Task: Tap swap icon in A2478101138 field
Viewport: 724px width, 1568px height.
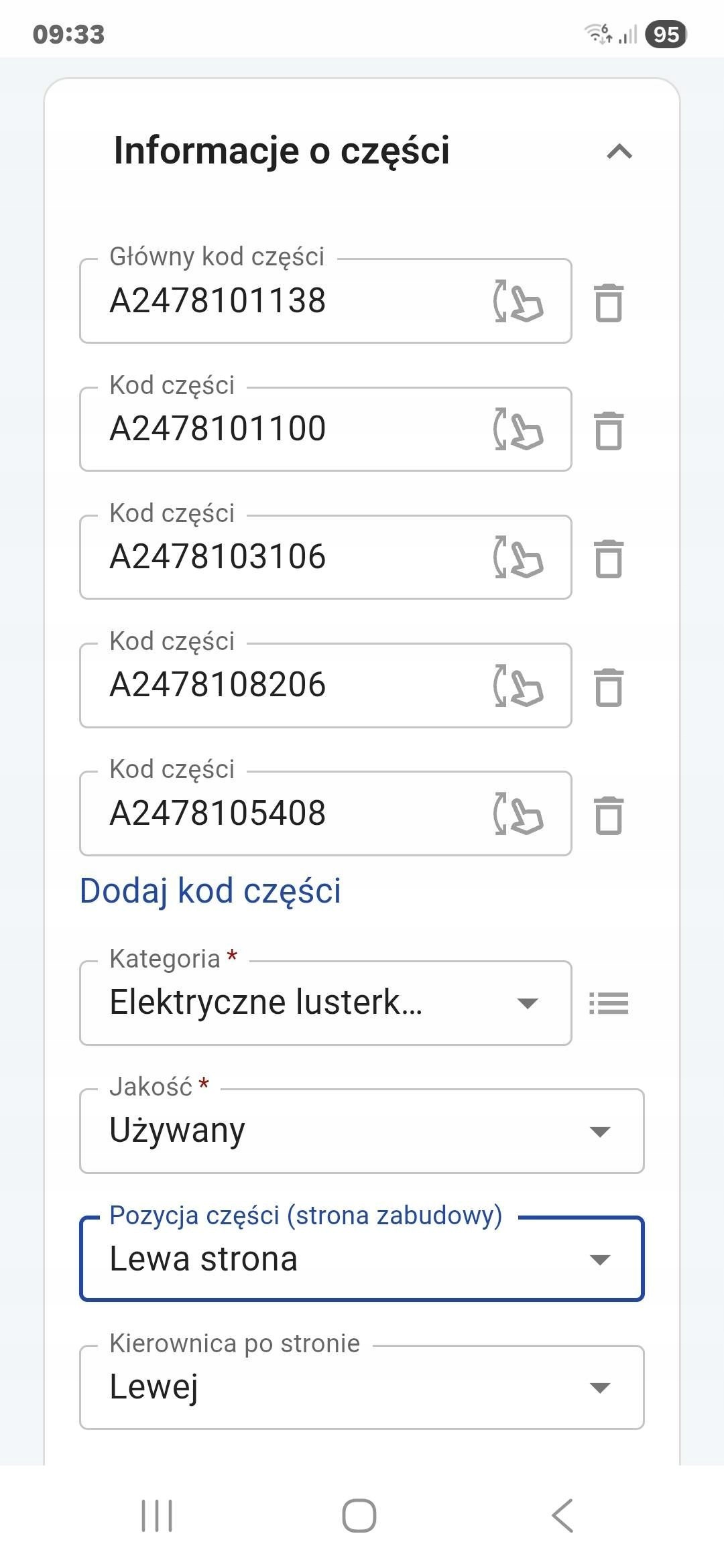Action: (x=518, y=302)
